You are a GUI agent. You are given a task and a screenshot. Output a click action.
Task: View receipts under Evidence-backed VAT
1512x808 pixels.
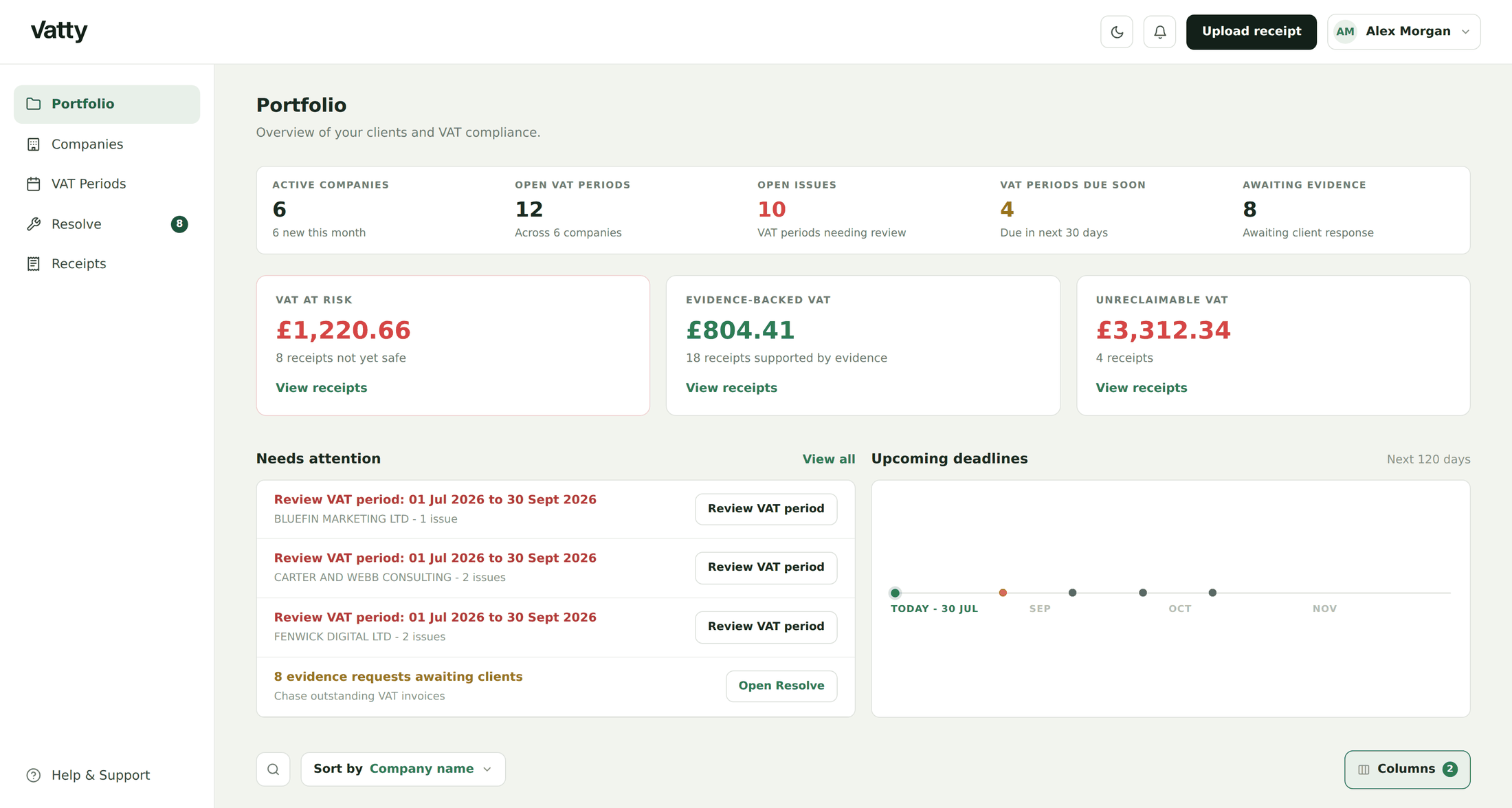[731, 388]
